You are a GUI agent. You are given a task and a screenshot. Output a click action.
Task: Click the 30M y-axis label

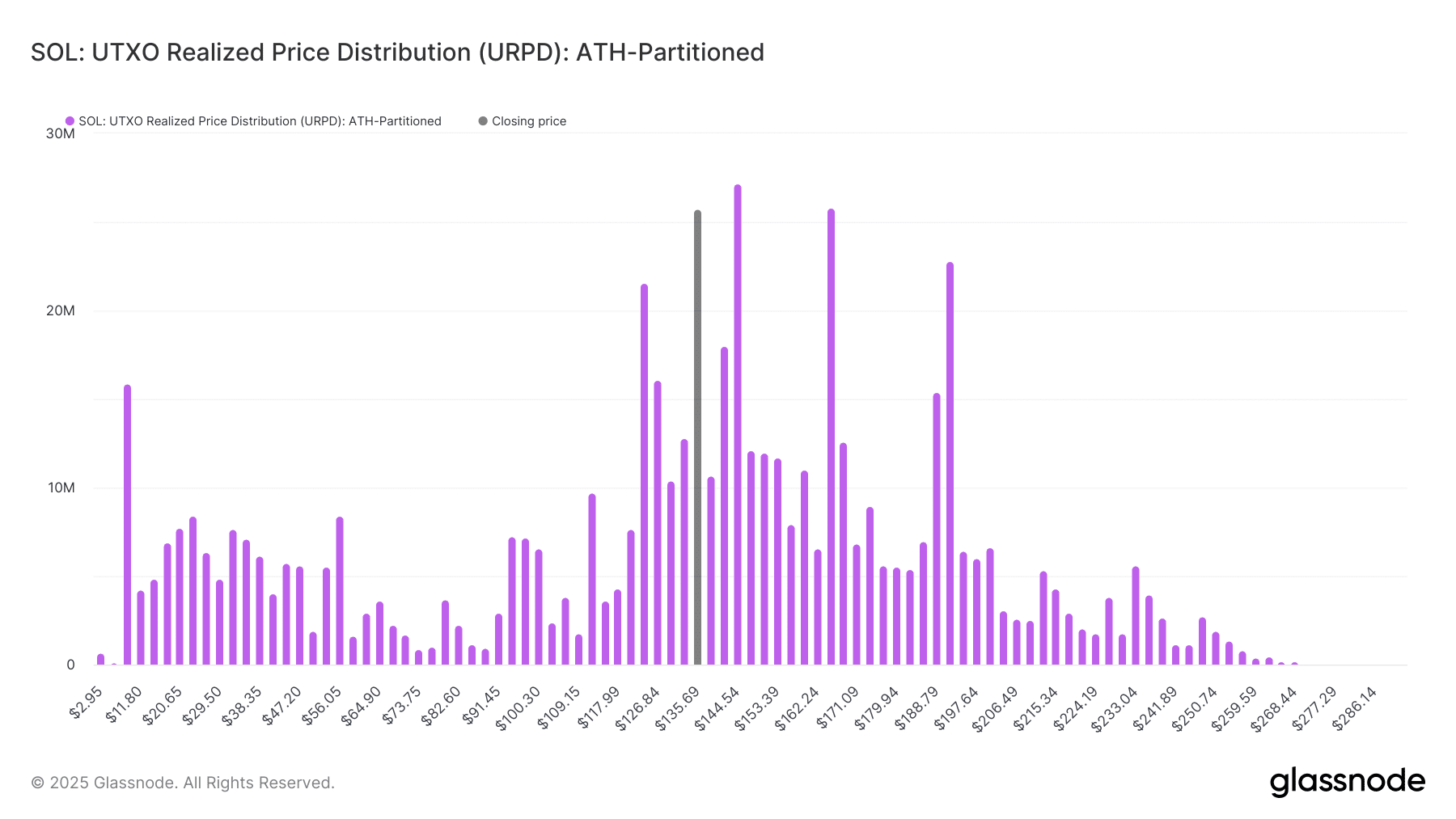click(x=60, y=133)
